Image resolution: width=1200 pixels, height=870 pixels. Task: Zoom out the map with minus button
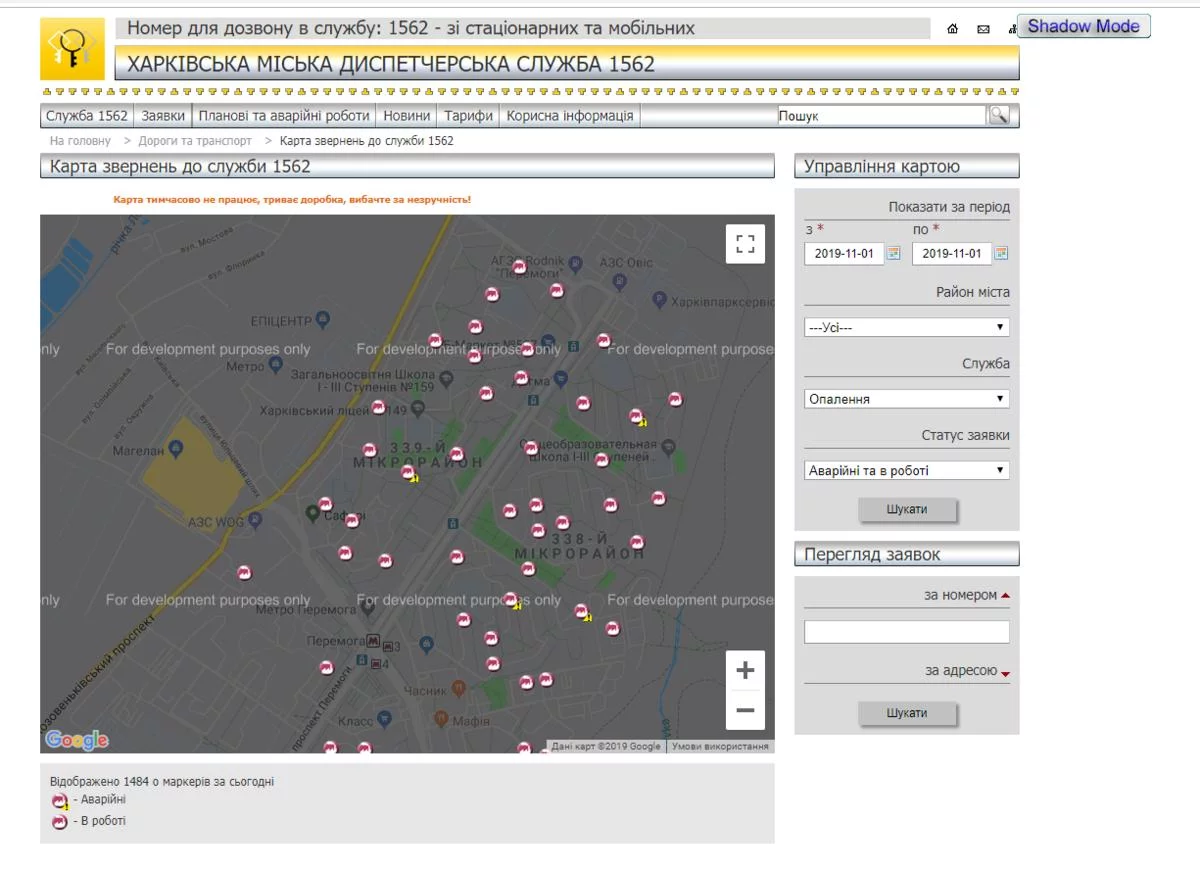pos(745,710)
